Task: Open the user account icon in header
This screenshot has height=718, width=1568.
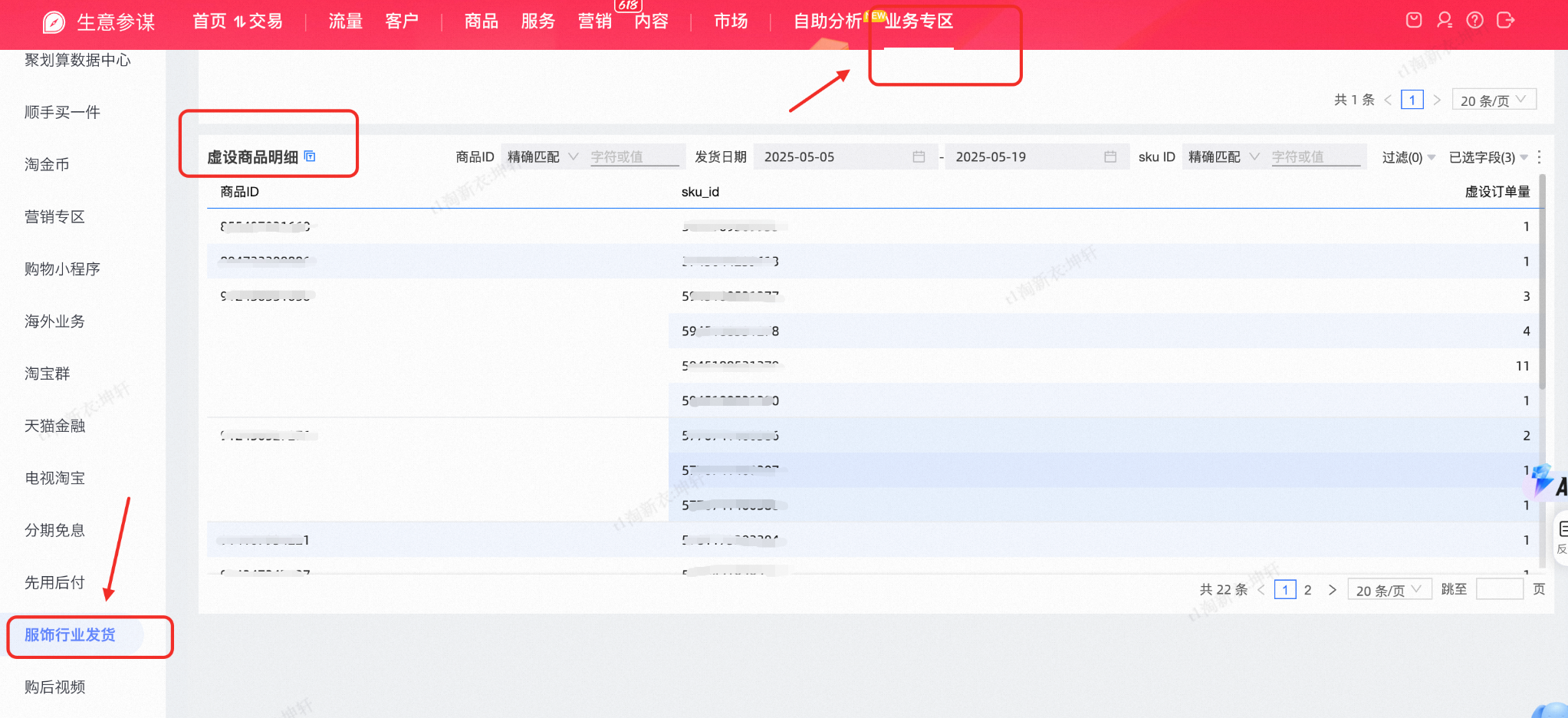Action: (1445, 20)
